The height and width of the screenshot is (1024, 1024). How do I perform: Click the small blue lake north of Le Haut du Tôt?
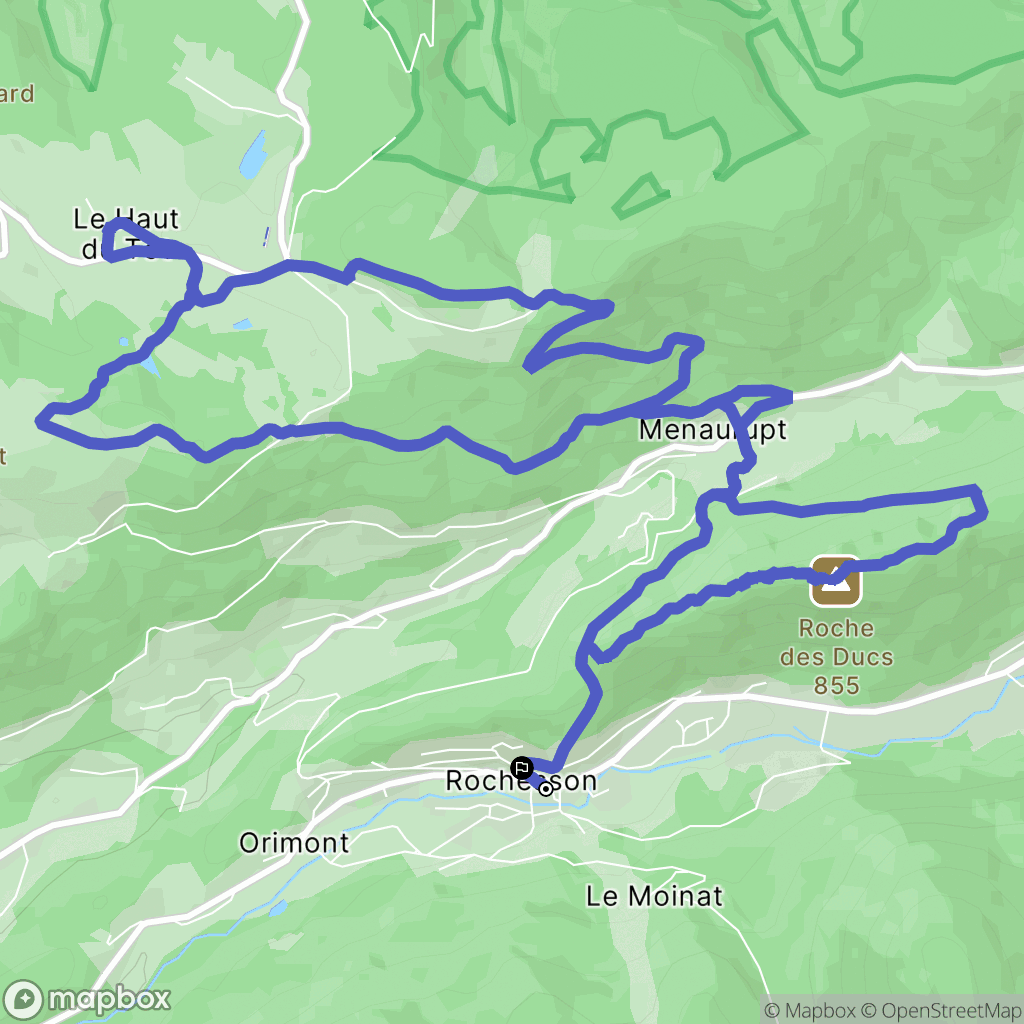click(253, 155)
